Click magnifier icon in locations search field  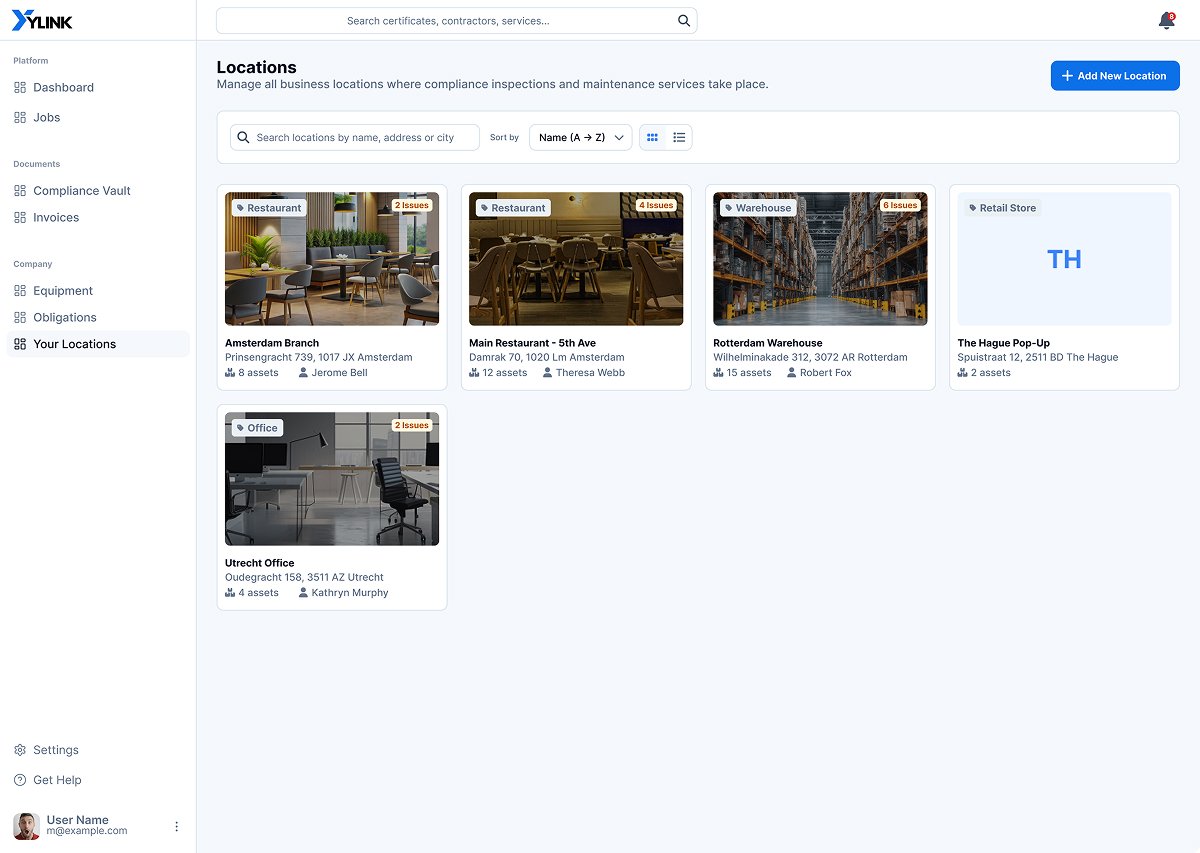pos(243,137)
